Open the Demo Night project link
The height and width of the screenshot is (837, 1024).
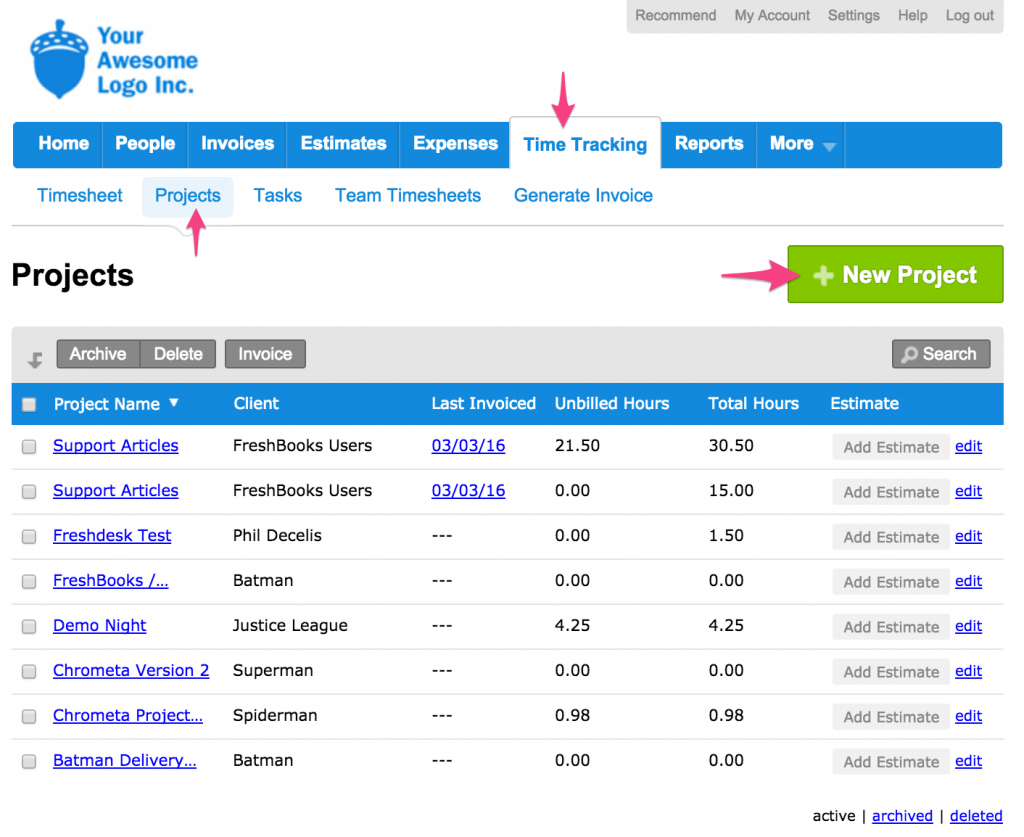[99, 625]
